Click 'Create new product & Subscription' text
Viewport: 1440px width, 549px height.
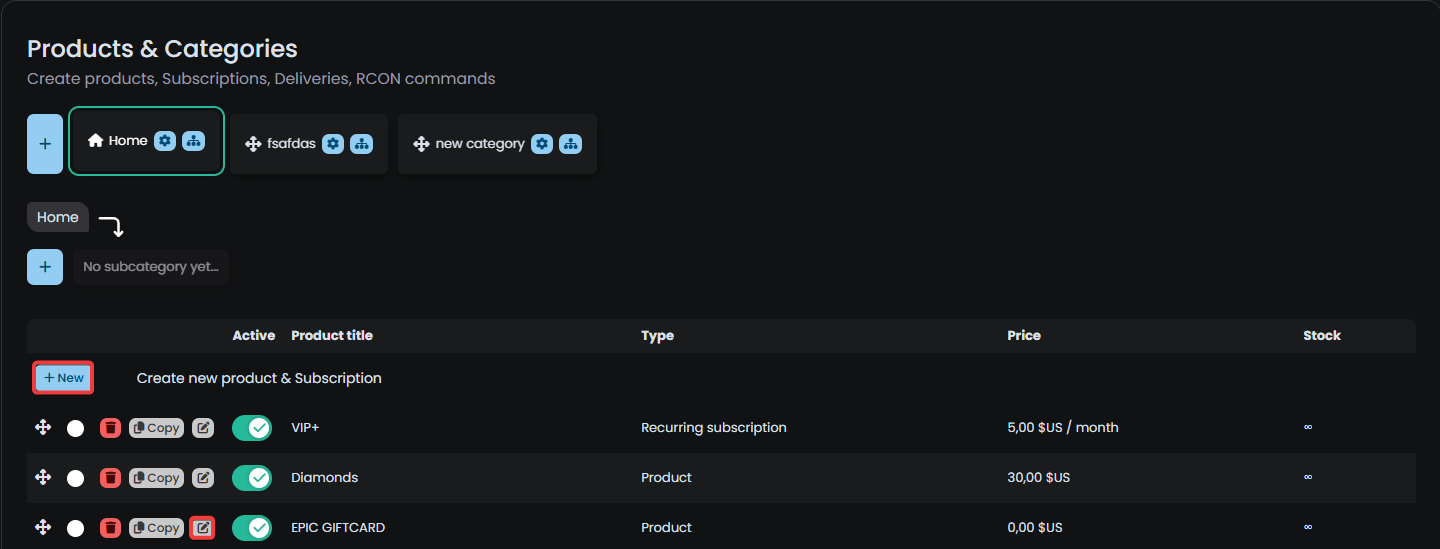pos(259,378)
